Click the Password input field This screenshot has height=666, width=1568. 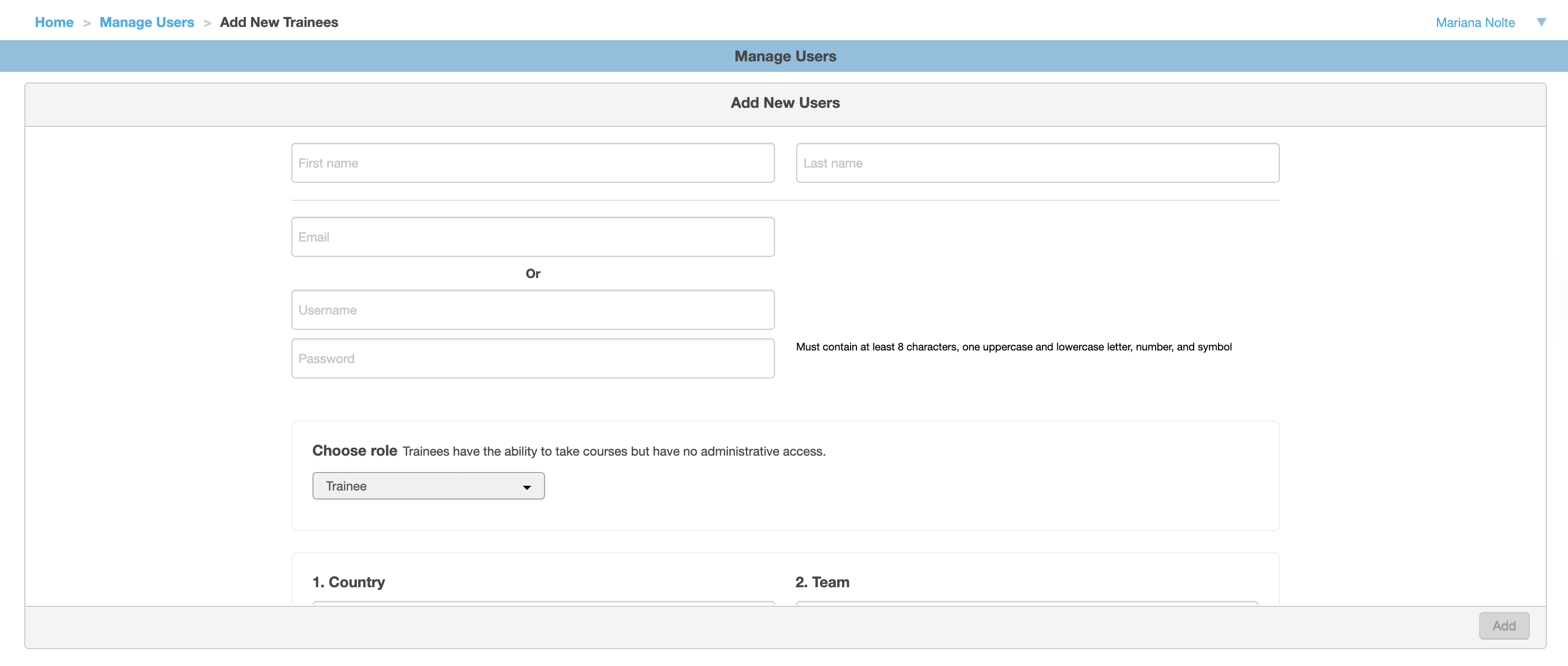[532, 358]
